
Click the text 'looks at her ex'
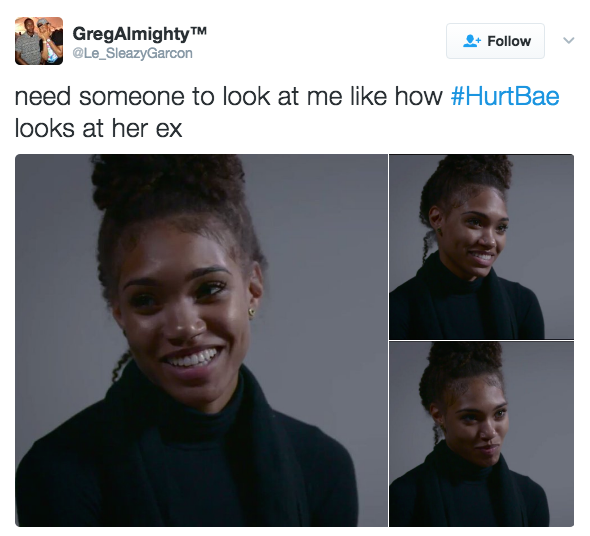99,128
